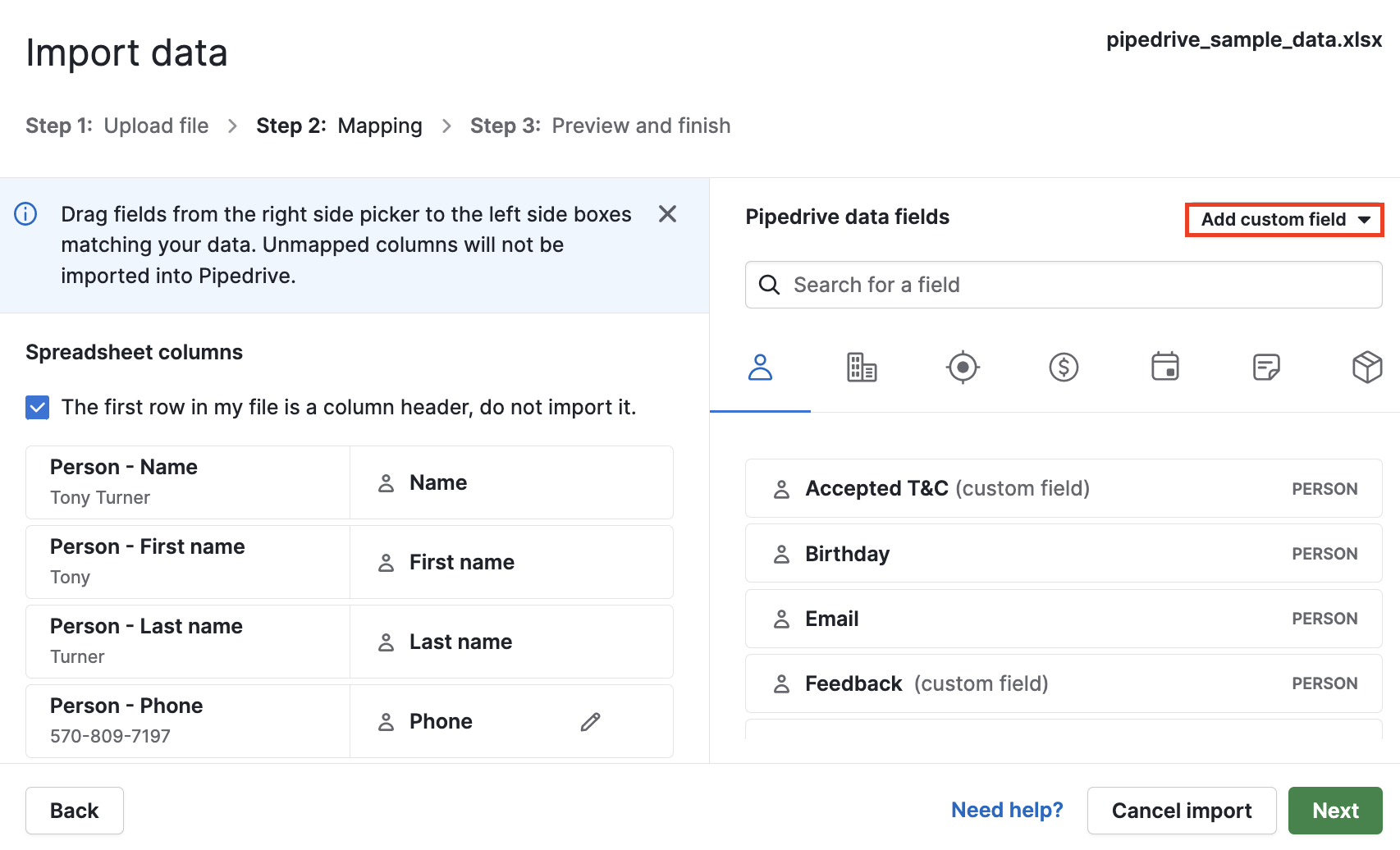Edit the Phone mapping with pencil icon
Viewport: 1400px width, 850px height.
590,721
